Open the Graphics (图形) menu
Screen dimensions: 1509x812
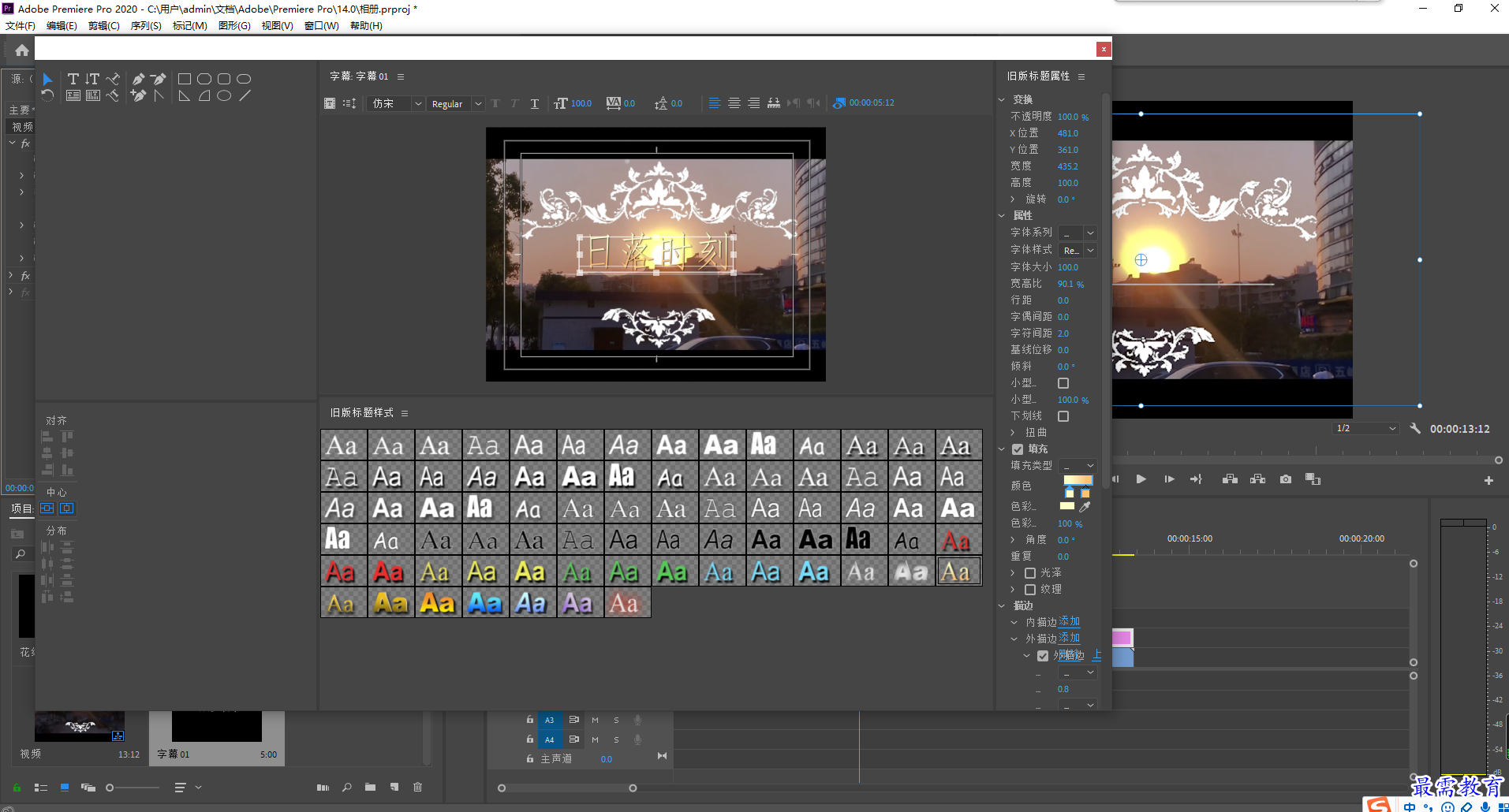[234, 26]
